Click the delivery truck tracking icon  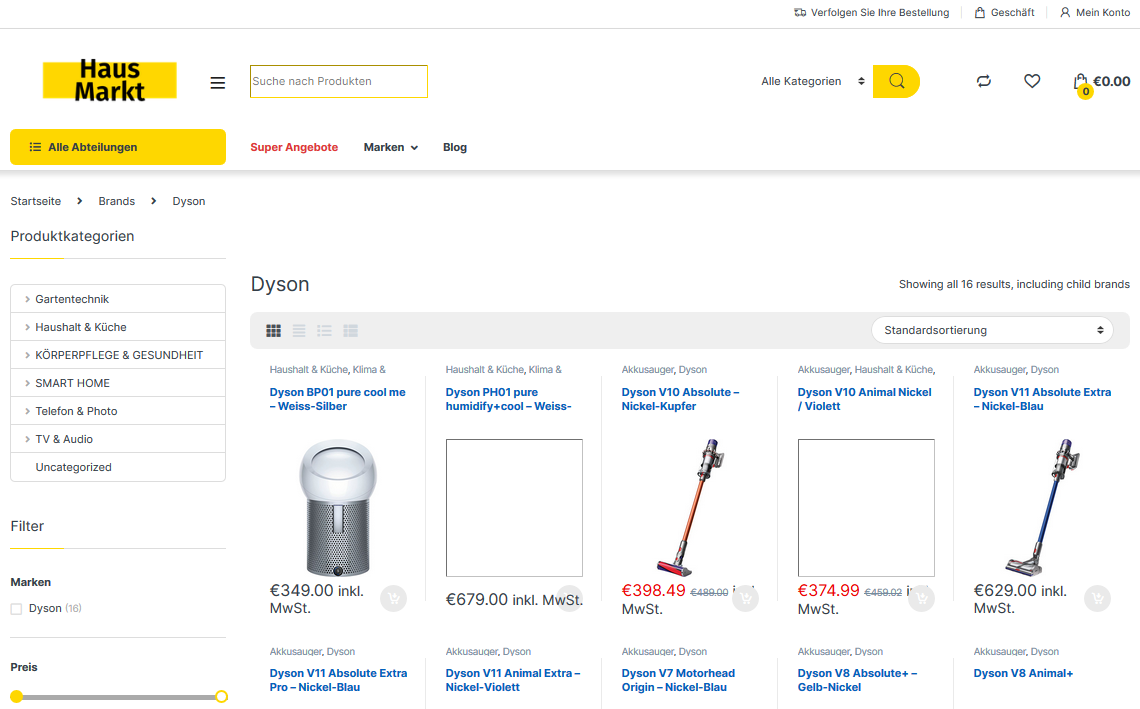point(800,12)
